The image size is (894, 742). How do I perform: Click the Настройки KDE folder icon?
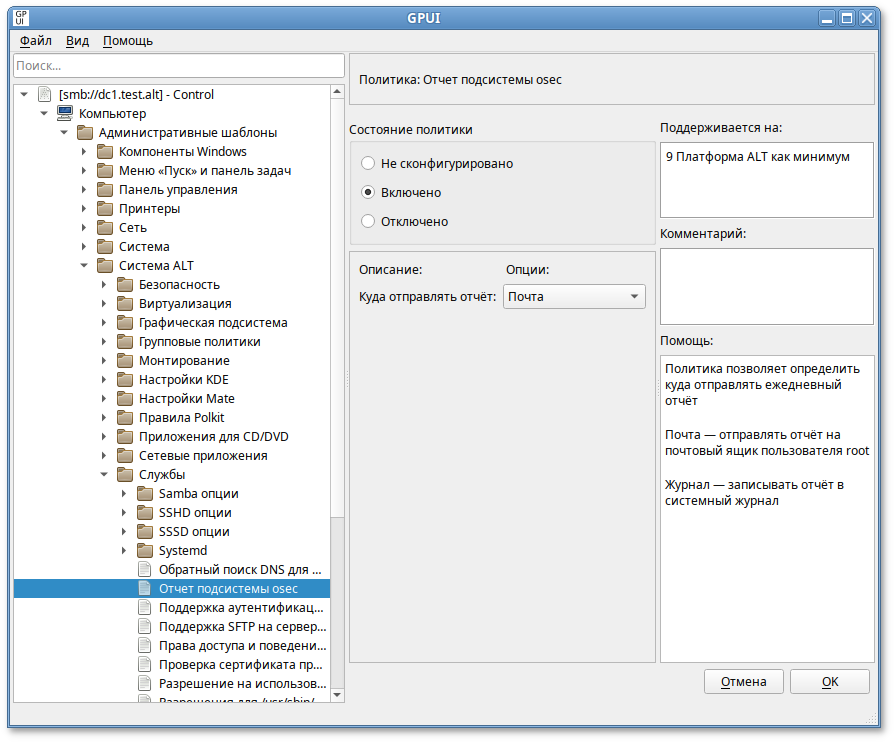pyautogui.click(x=125, y=380)
